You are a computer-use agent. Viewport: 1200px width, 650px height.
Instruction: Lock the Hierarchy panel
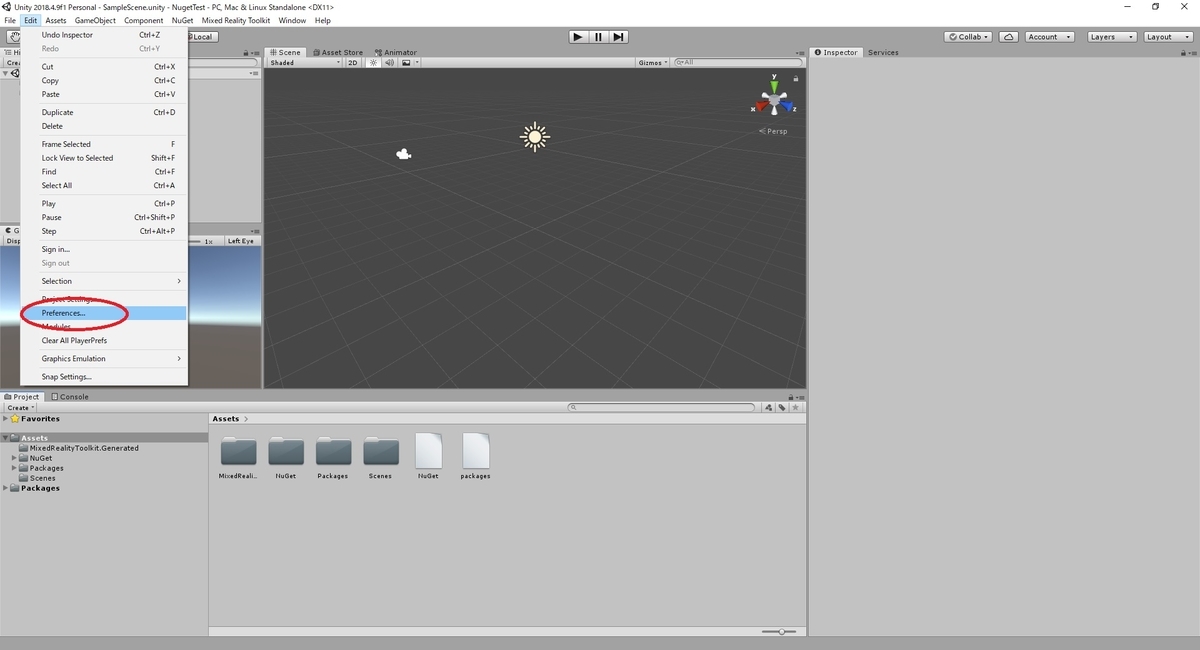(x=245, y=52)
